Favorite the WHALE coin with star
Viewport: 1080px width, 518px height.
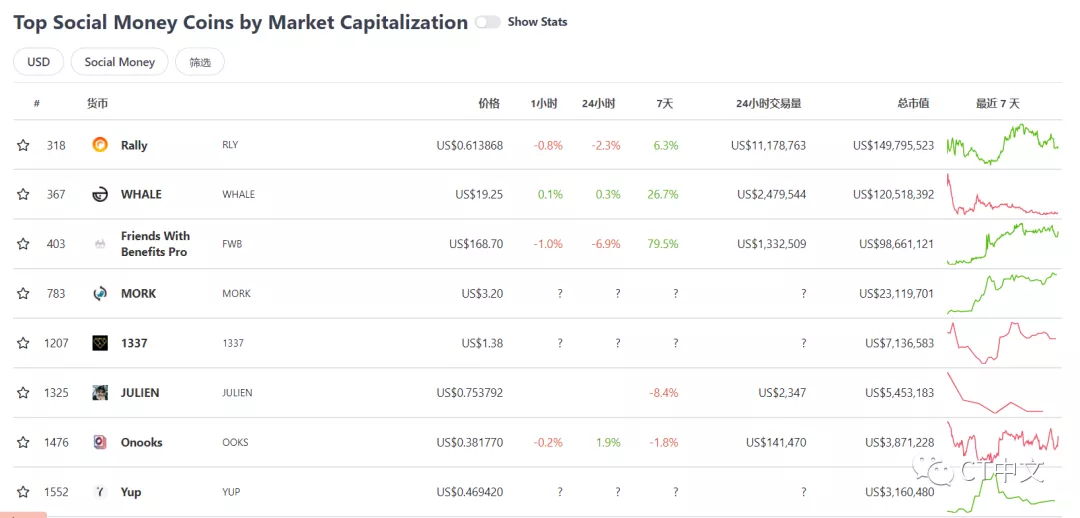click(x=23, y=194)
